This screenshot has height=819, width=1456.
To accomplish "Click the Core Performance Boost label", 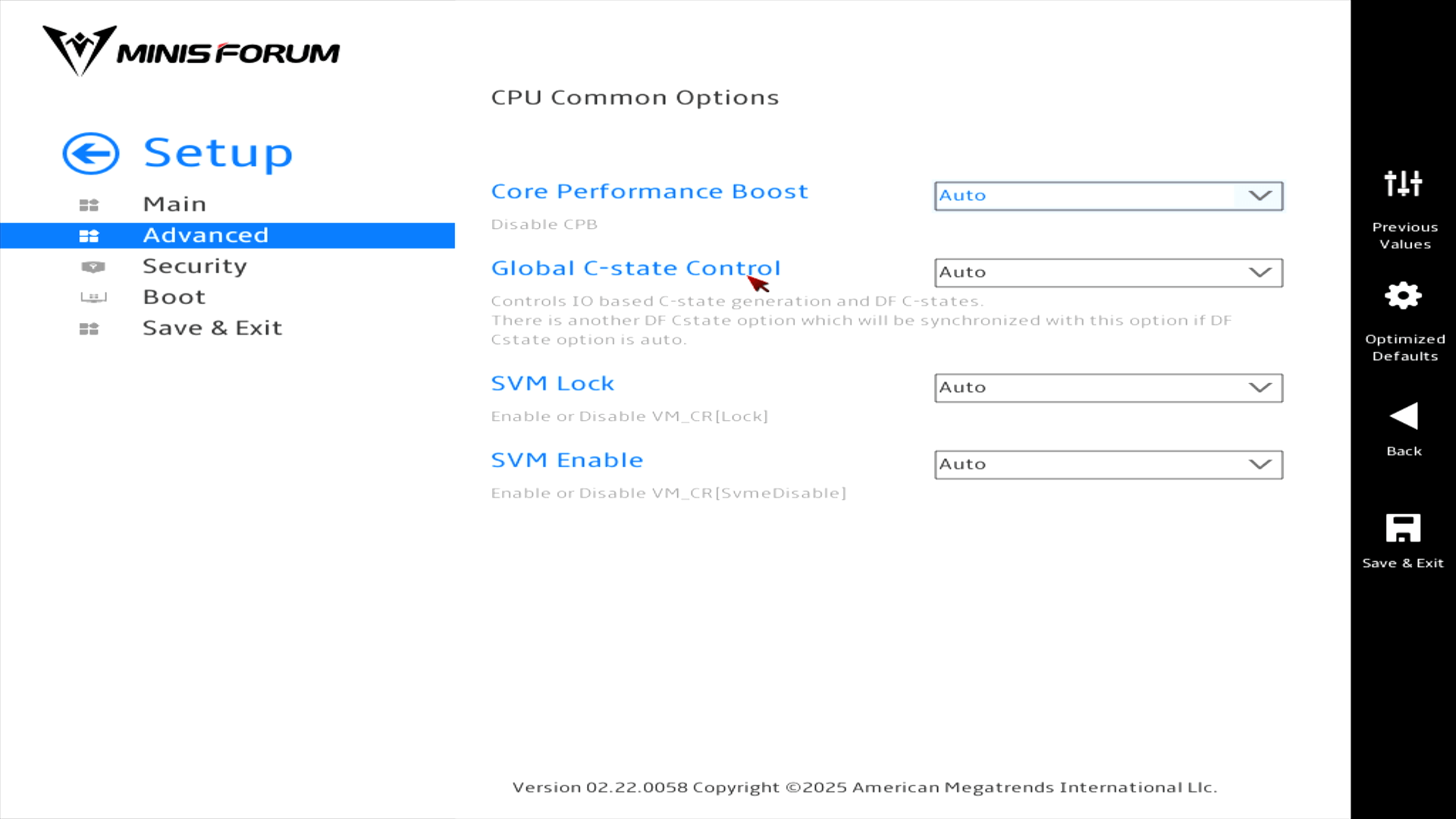I will click(x=649, y=192).
